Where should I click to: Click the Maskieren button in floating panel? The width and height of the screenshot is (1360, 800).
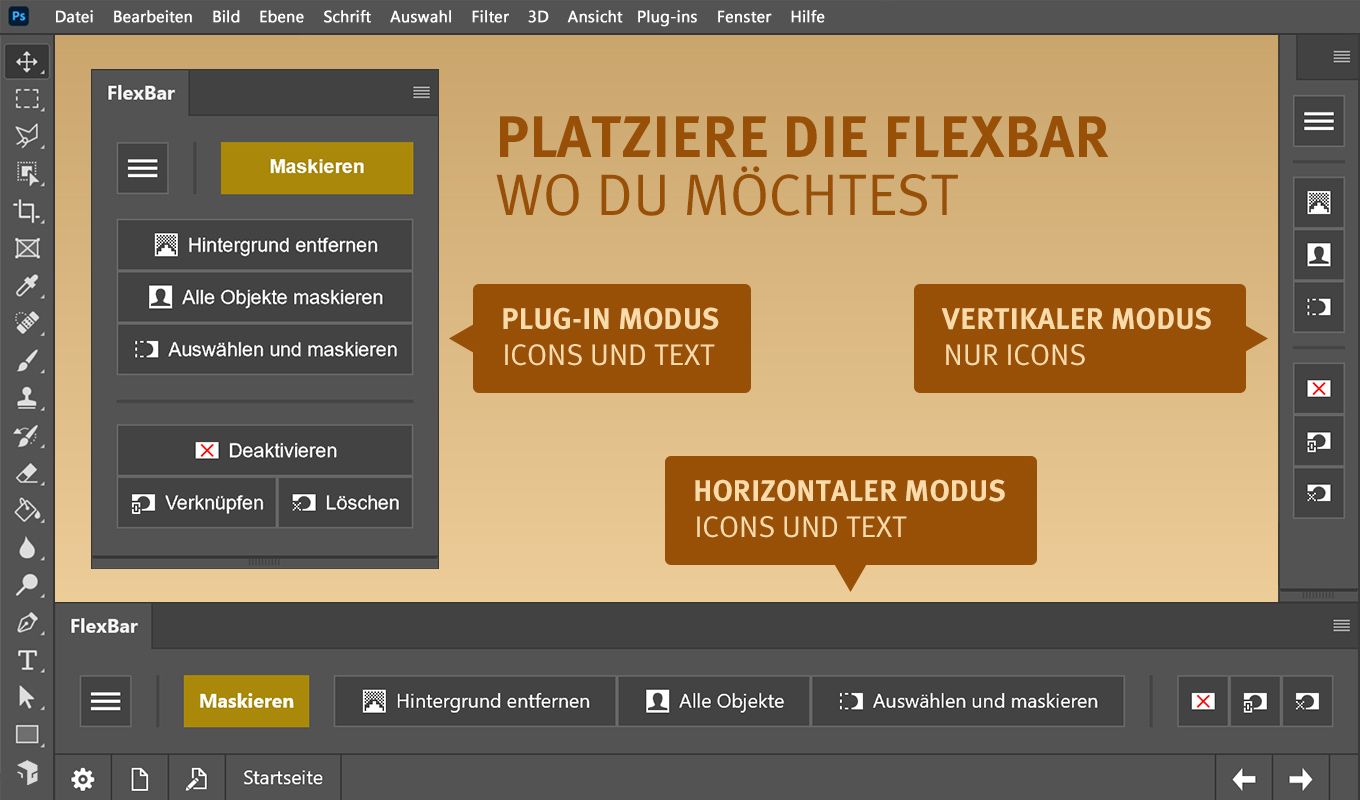317,167
